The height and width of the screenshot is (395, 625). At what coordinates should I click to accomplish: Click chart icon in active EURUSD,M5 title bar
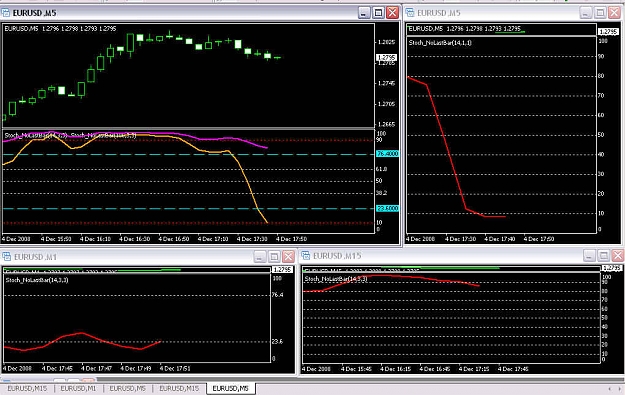click(x=6, y=13)
